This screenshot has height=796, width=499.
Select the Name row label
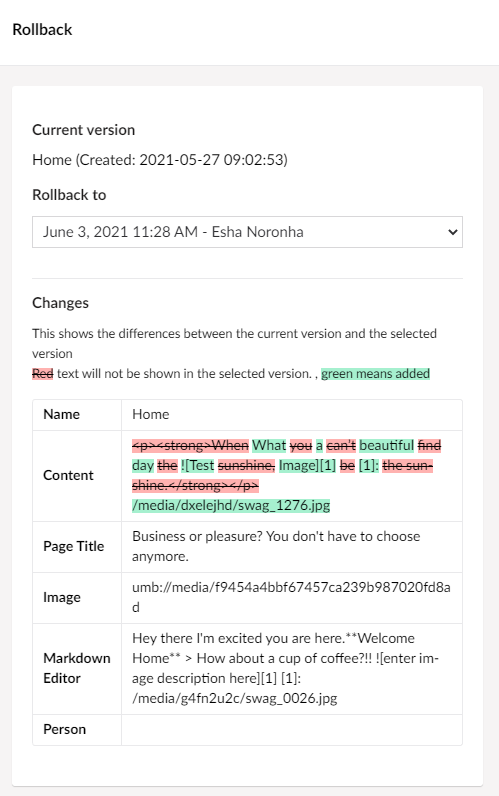[61, 414]
